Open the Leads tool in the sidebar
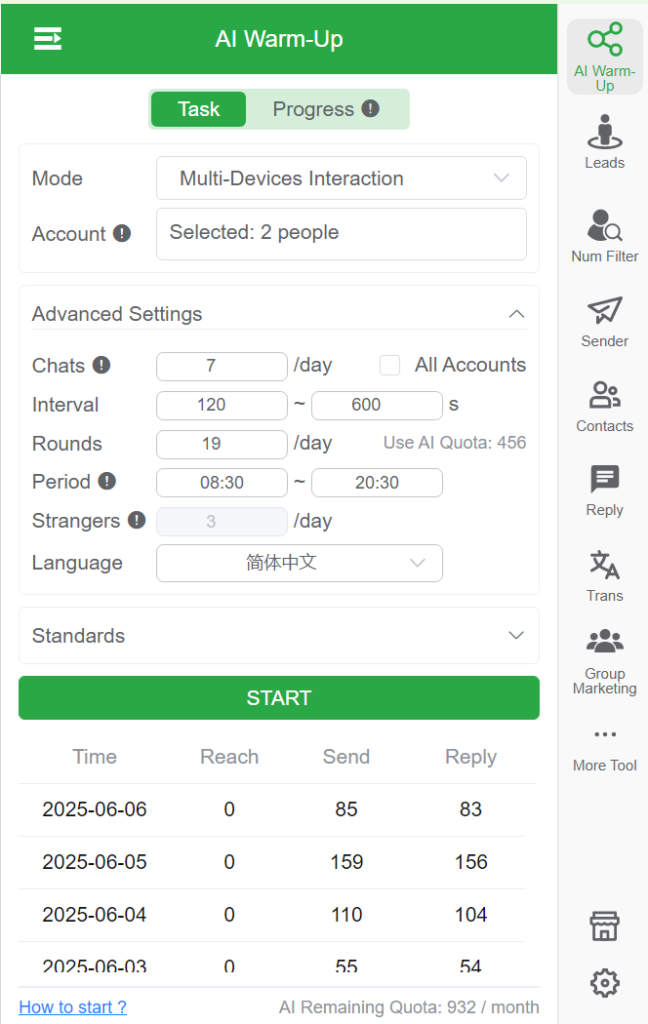 604,142
